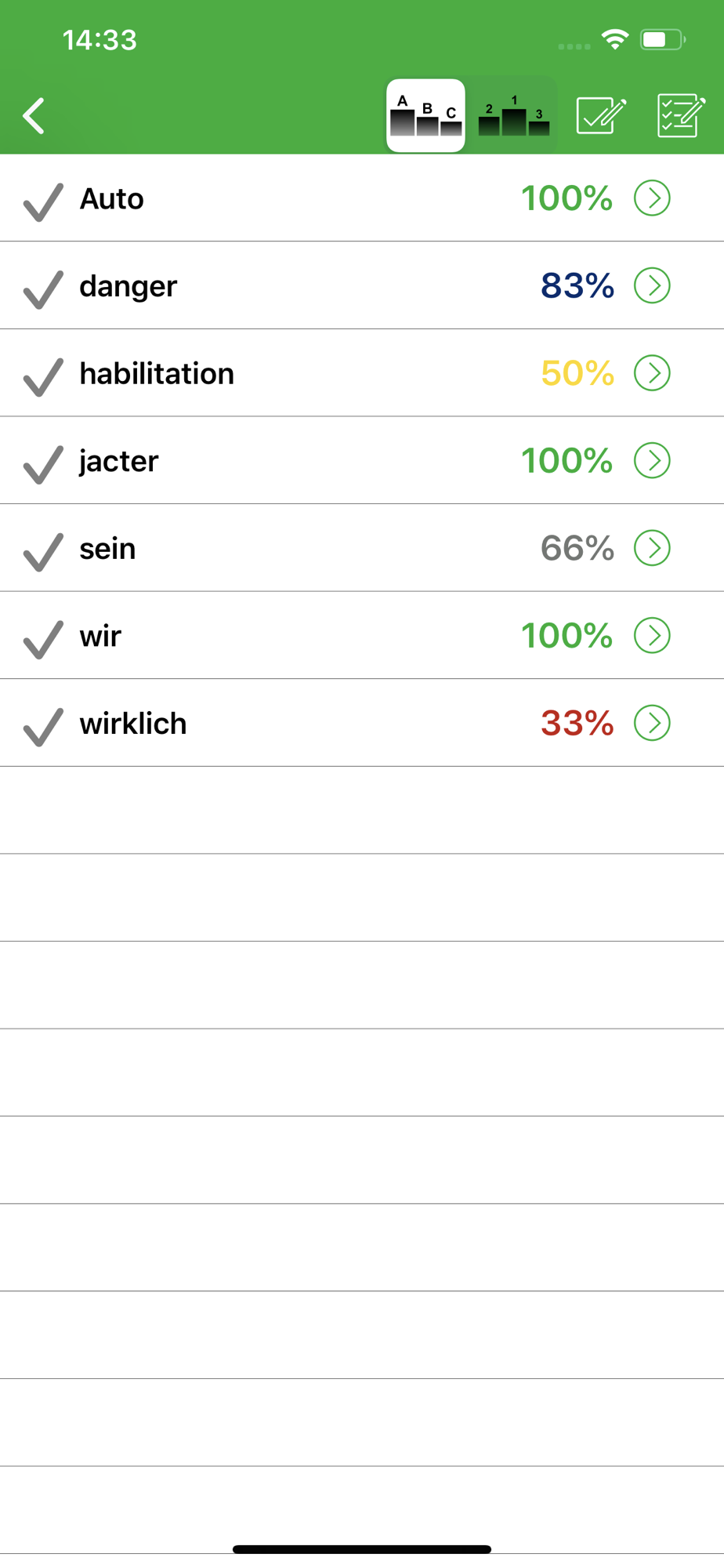The image size is (724, 1568).
Task: Sort list by ranking podium icon
Action: click(x=513, y=116)
